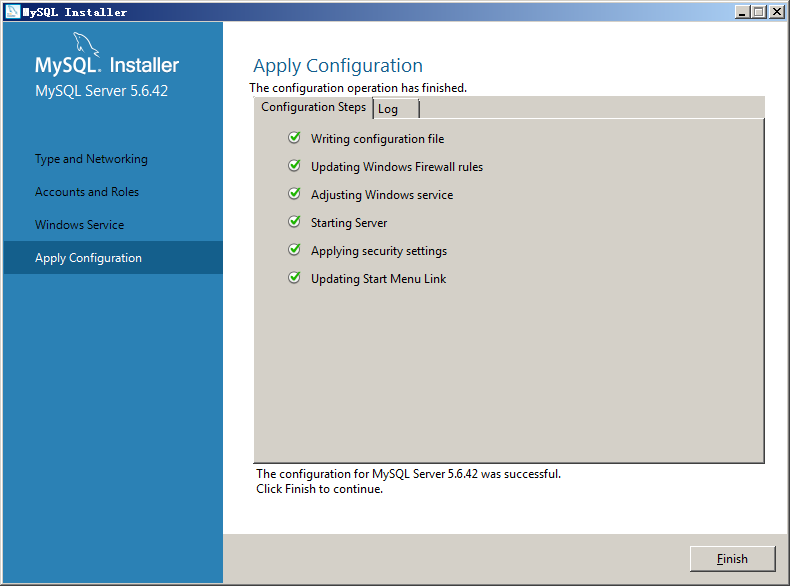Select Apply Configuration in sidebar
Viewport: 790px width, 586px height.
click(113, 257)
